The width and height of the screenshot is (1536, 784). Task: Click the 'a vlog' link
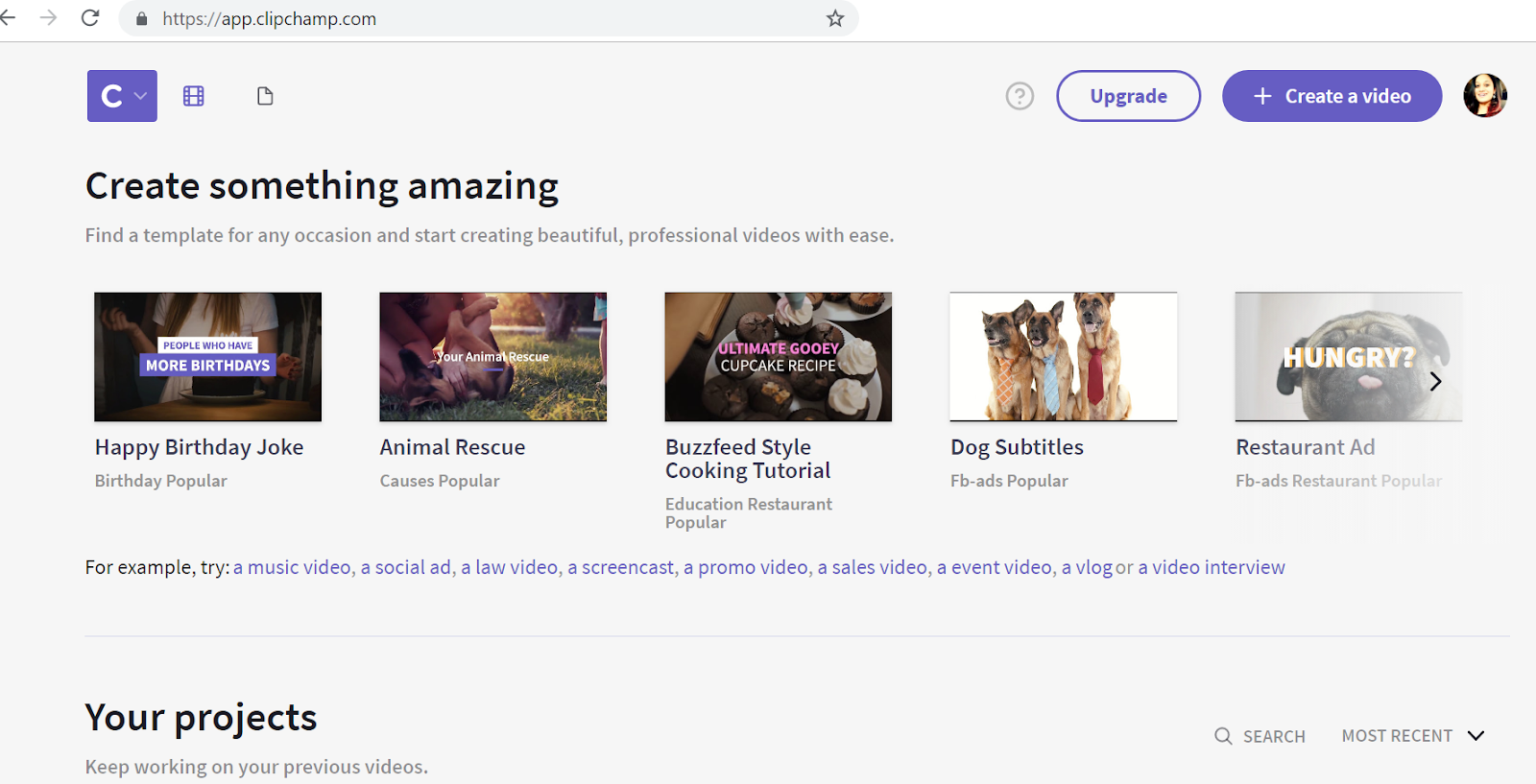pos(1087,567)
